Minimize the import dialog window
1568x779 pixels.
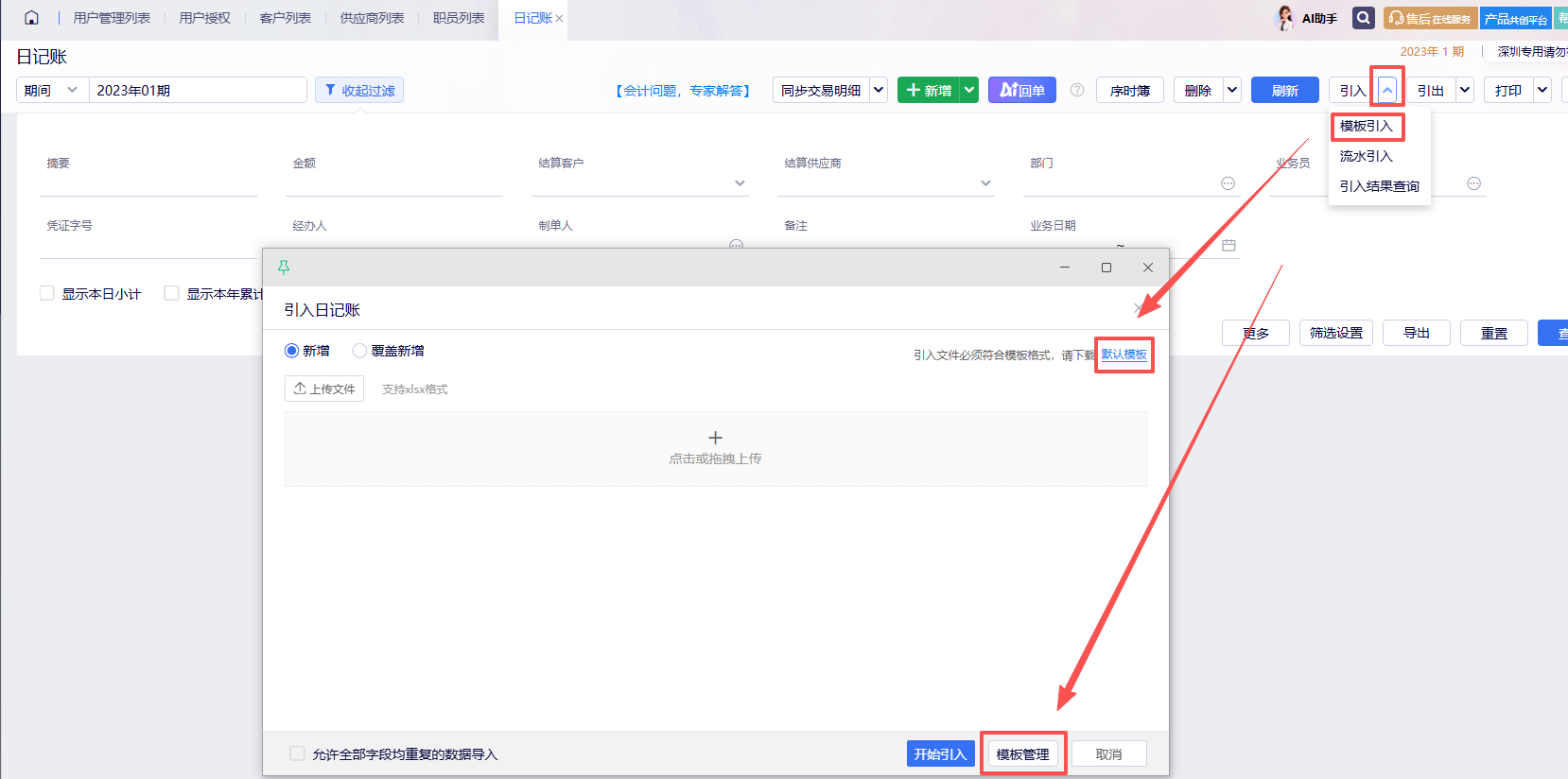1065,268
